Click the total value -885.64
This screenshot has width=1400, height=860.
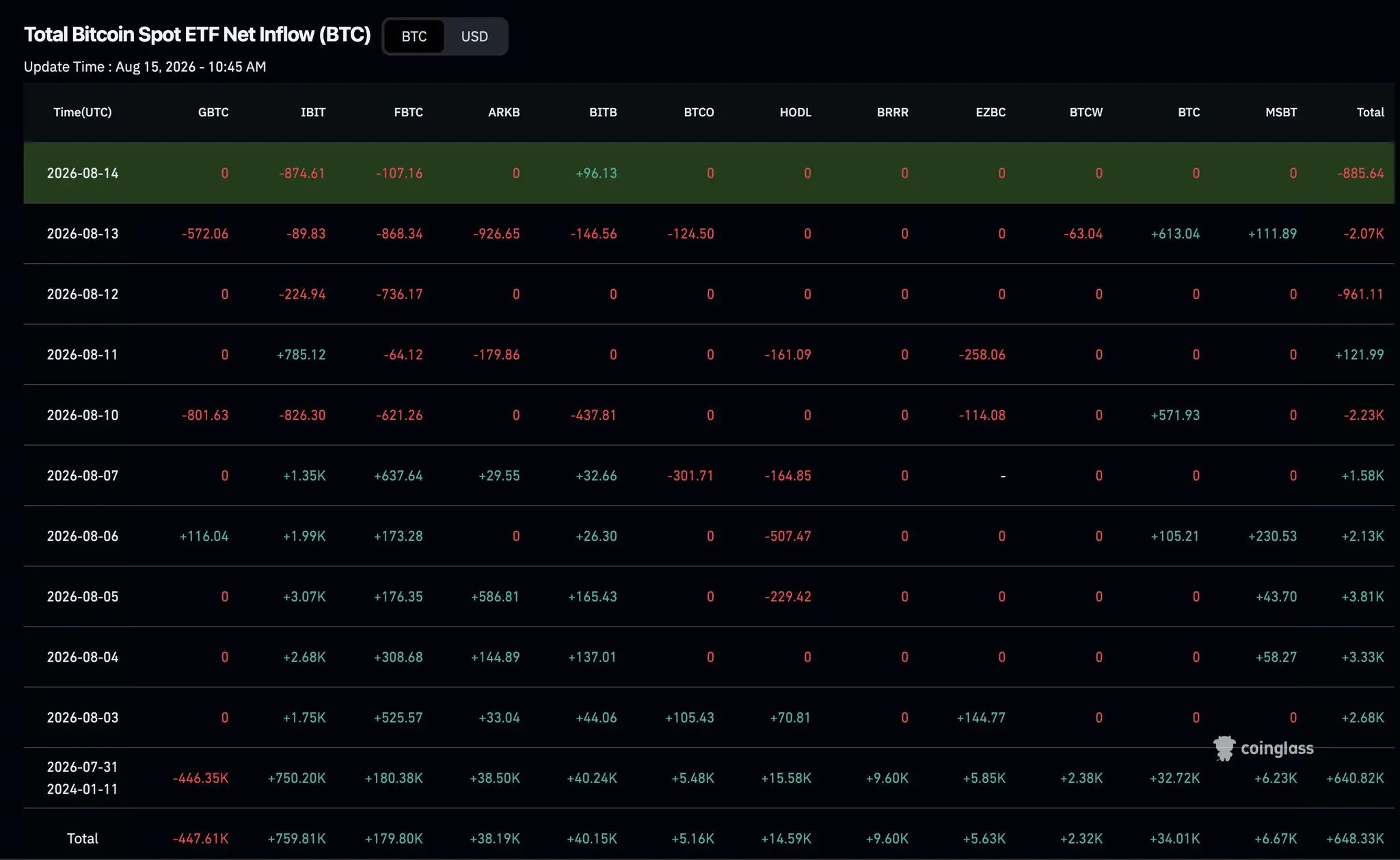[1360, 174]
